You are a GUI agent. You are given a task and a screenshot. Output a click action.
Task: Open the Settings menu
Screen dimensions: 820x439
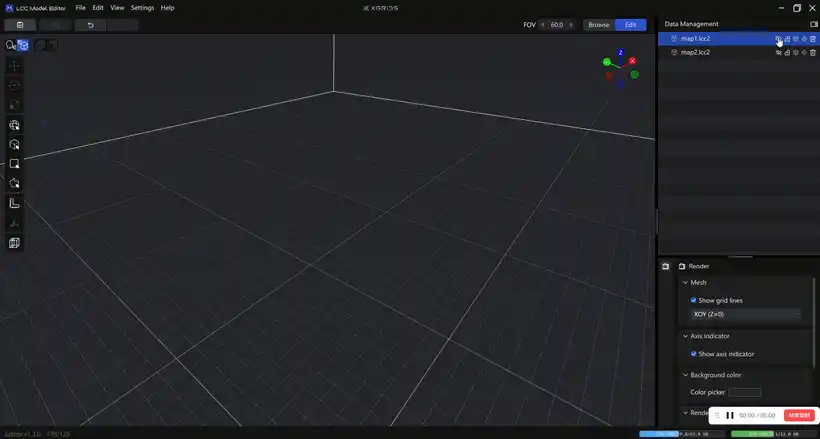click(142, 8)
